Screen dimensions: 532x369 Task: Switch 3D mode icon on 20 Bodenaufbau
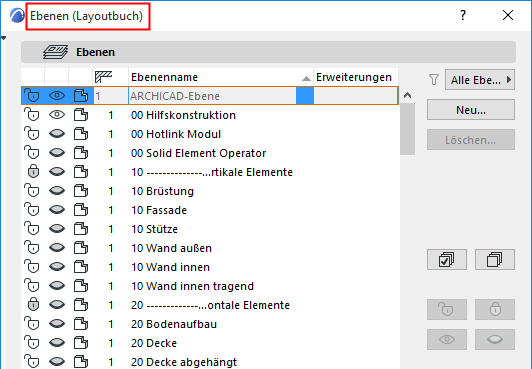coord(81,324)
